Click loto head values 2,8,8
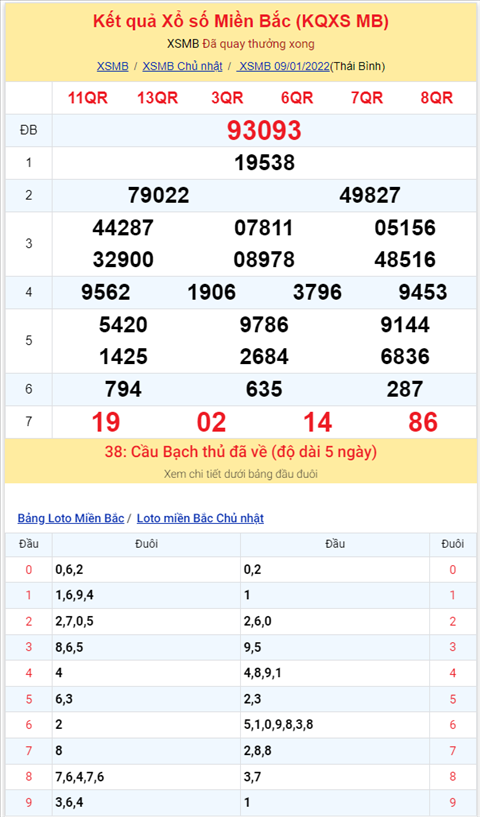This screenshot has height=817, width=480. tap(257, 751)
